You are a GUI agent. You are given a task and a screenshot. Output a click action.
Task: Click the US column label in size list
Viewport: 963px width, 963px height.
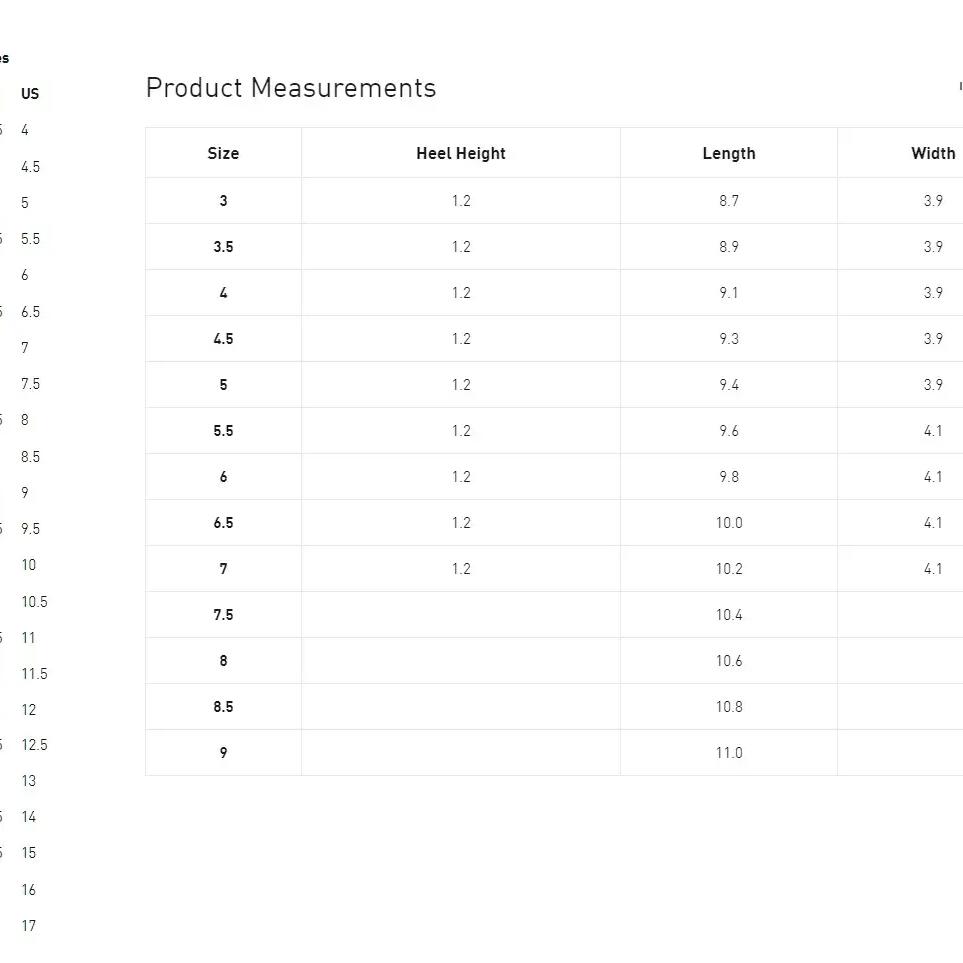(30, 94)
